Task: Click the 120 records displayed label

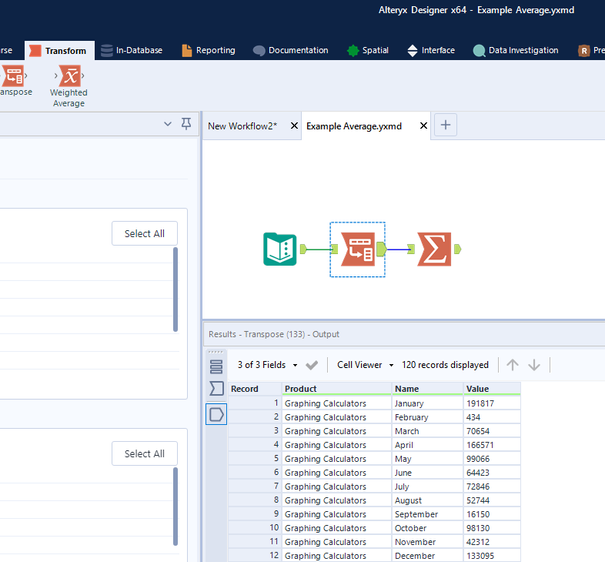Action: click(445, 365)
